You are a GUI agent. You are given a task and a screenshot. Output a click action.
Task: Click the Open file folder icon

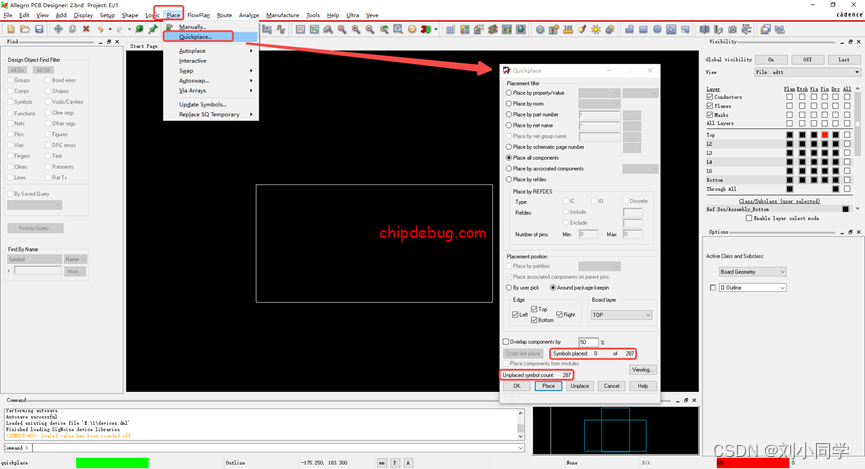tap(25, 29)
